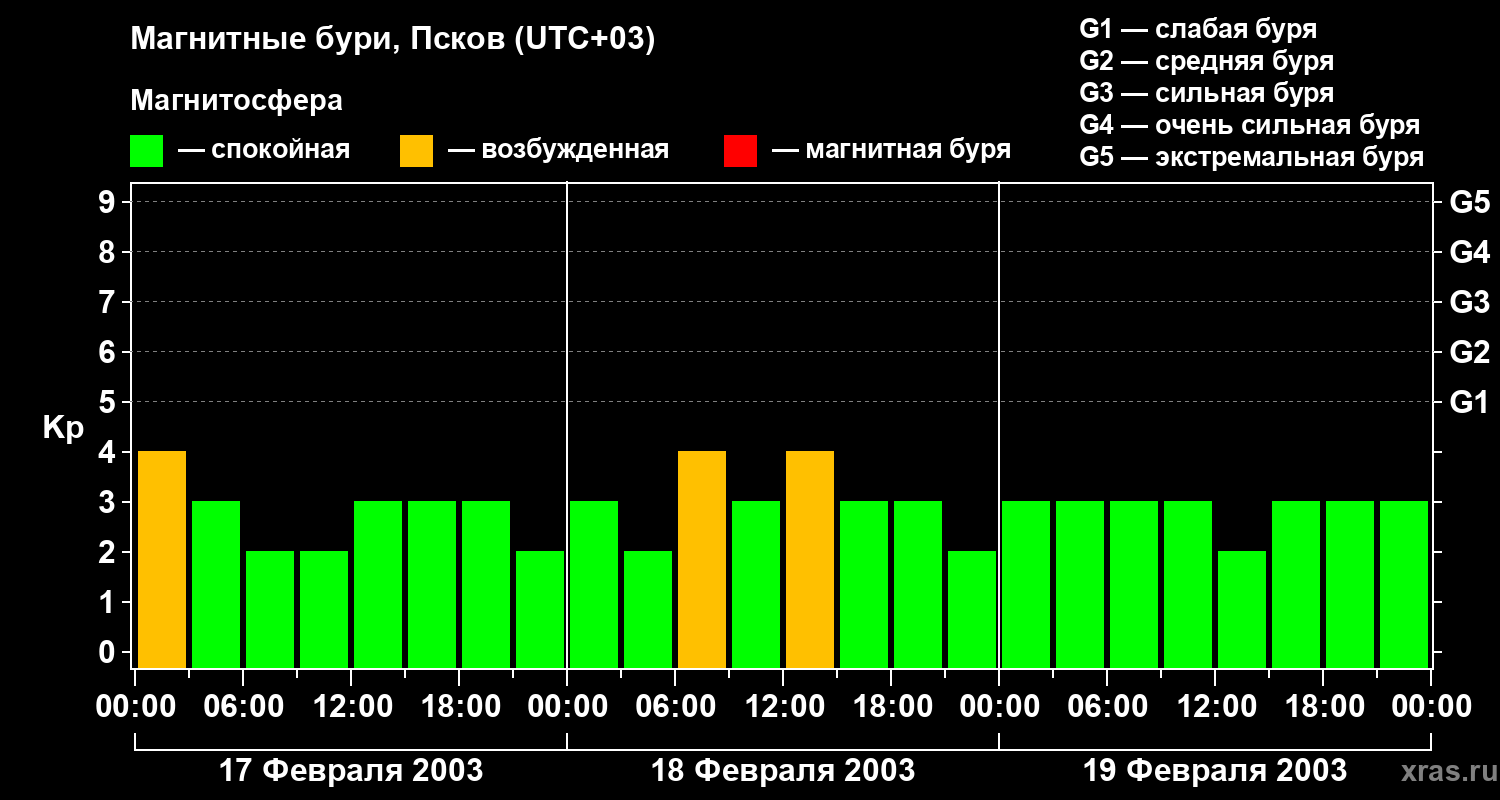The height and width of the screenshot is (800, 1500).
Task: Select the orange bar at 12:00 on 18 February
Action: (810, 559)
